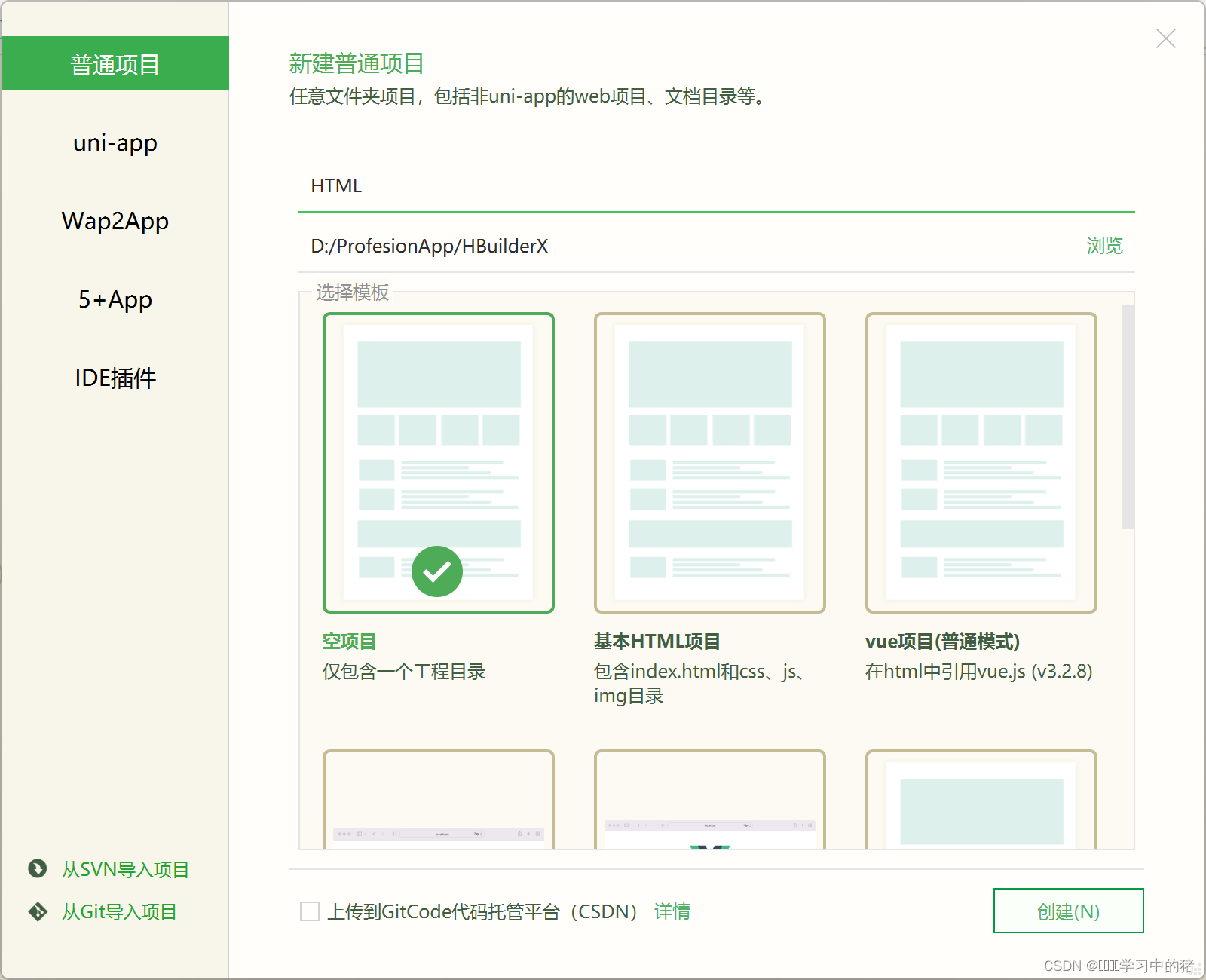Select the 空项目 template thumbnail
The height and width of the screenshot is (980, 1206).
click(439, 463)
